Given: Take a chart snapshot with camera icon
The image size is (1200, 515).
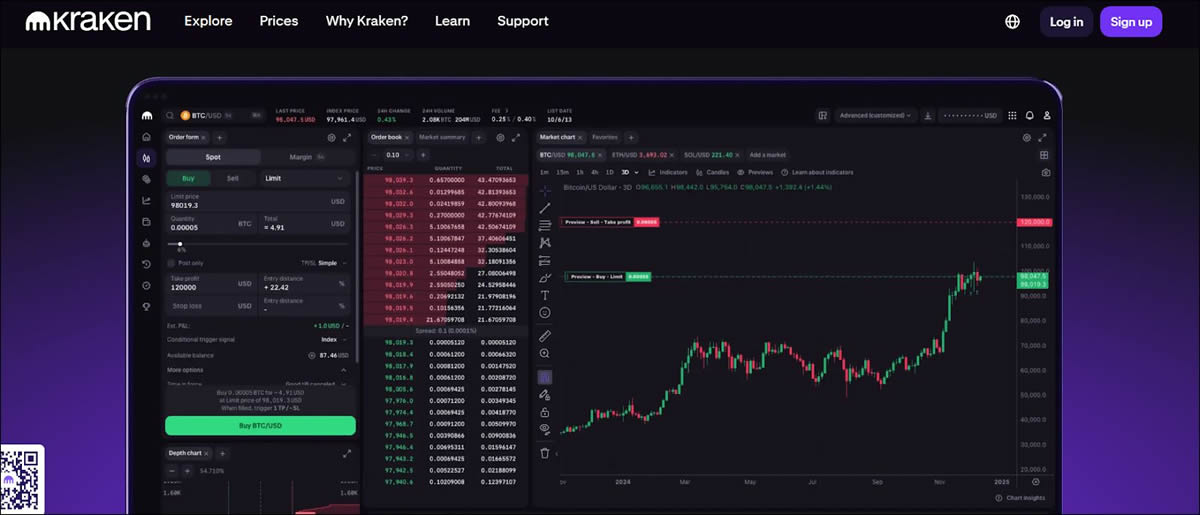Looking at the screenshot, I should click(x=1046, y=172).
